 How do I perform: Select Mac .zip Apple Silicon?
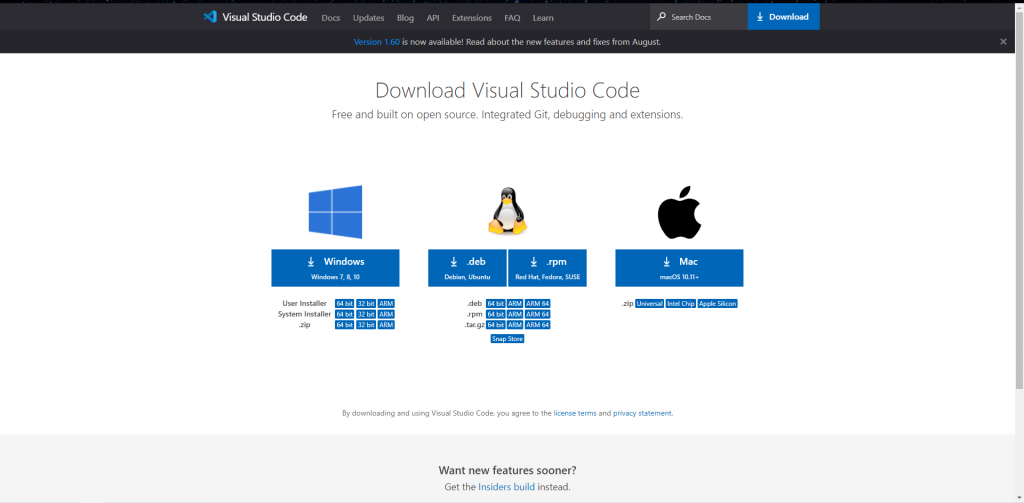[x=718, y=304]
